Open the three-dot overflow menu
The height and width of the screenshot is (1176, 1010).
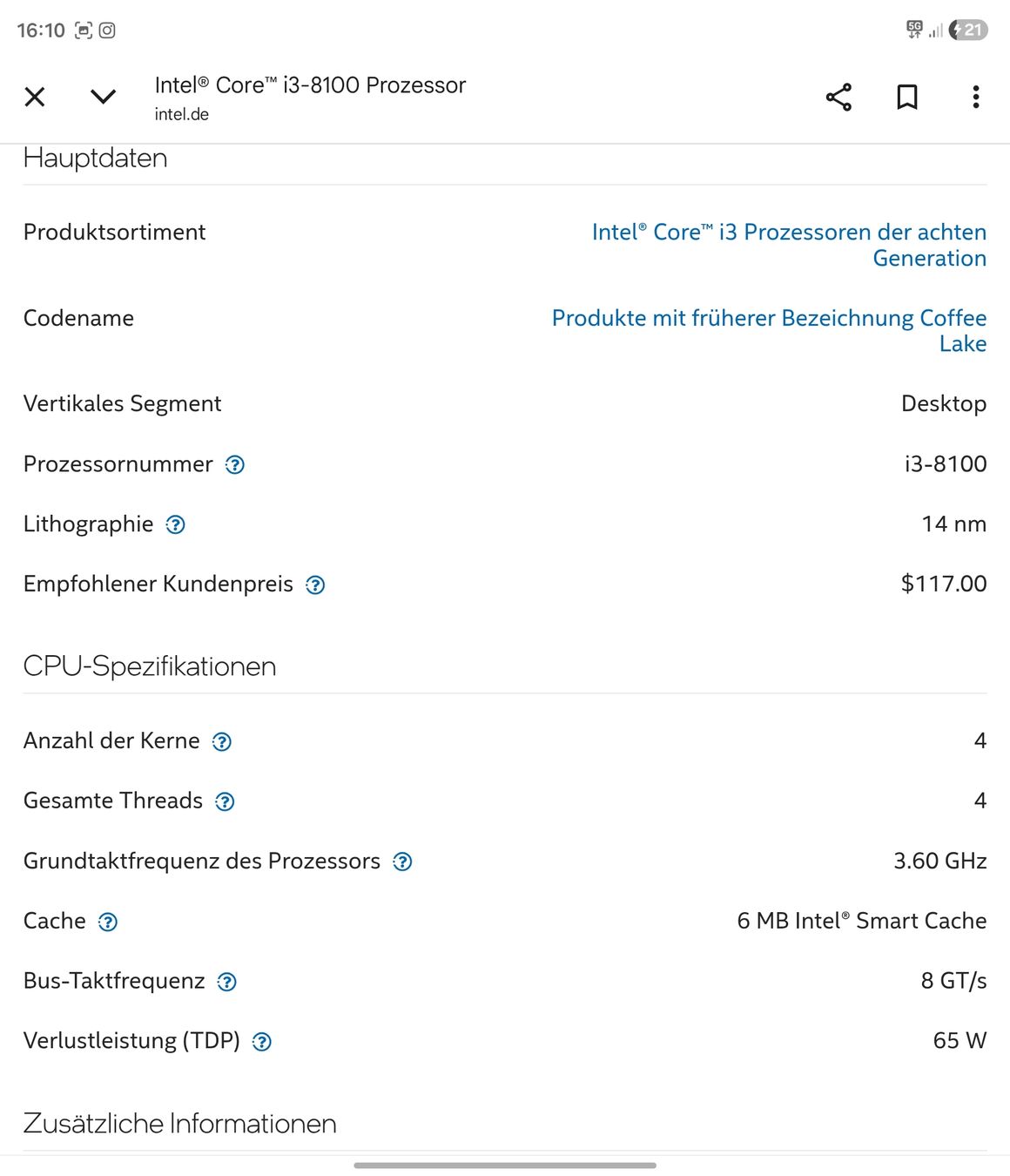pos(976,97)
